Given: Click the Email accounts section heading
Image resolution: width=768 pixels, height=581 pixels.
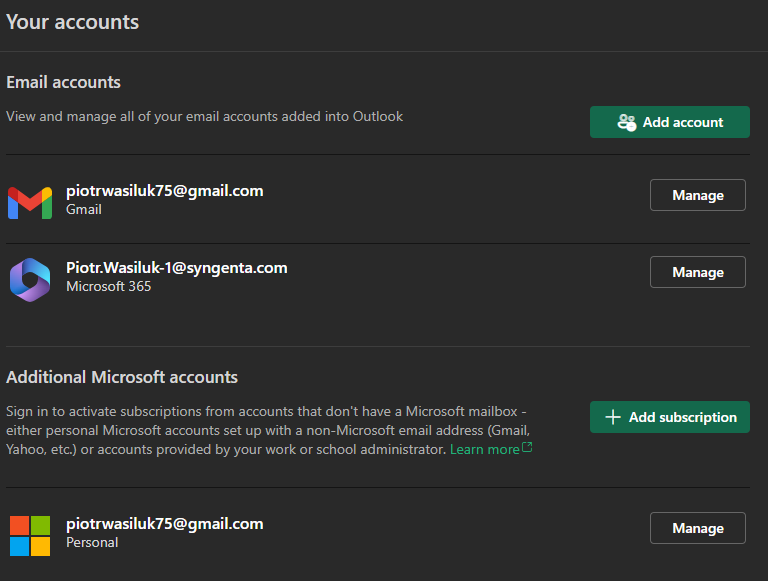Looking at the screenshot, I should coord(63,82).
